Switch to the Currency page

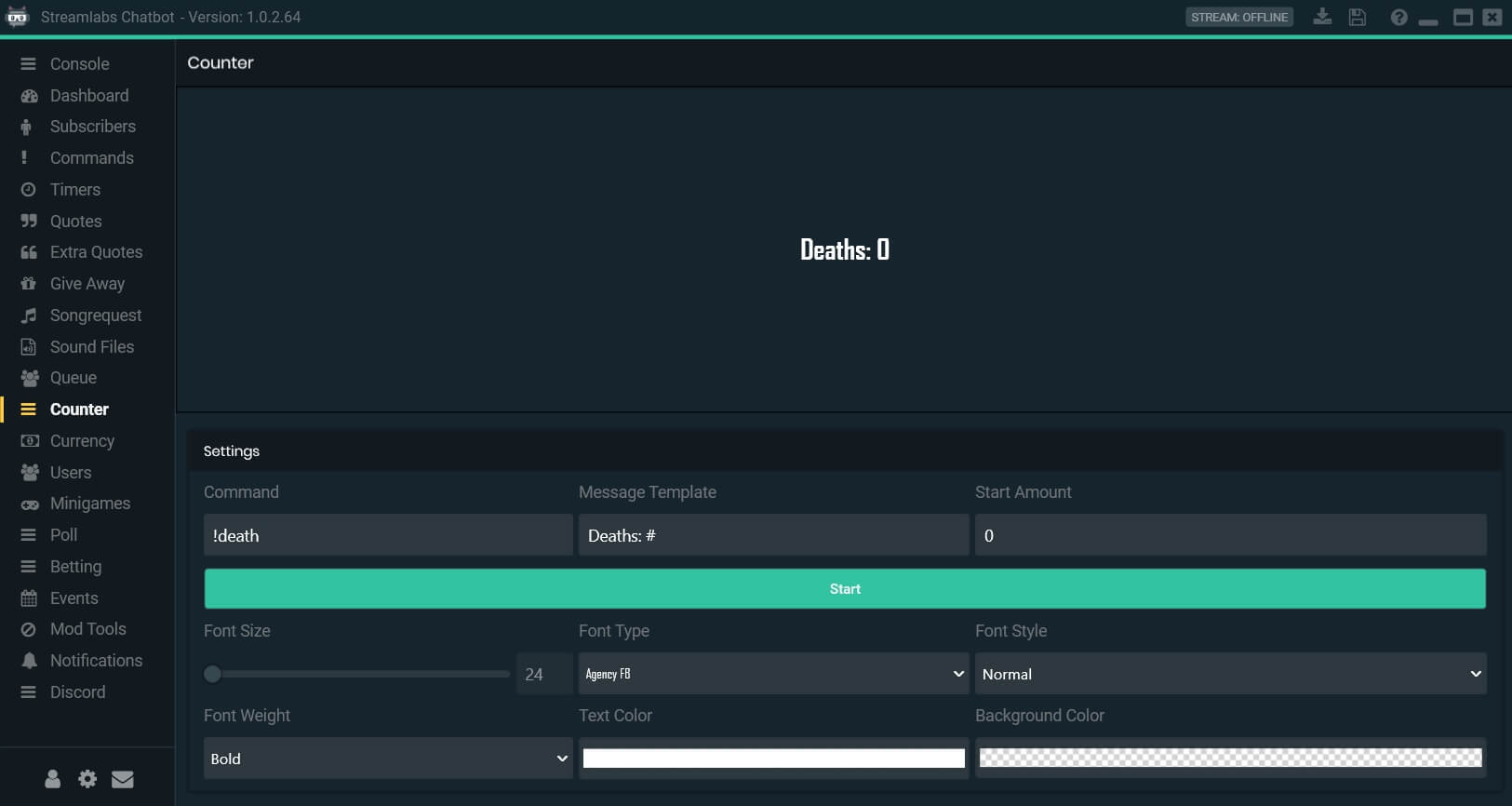click(x=82, y=441)
